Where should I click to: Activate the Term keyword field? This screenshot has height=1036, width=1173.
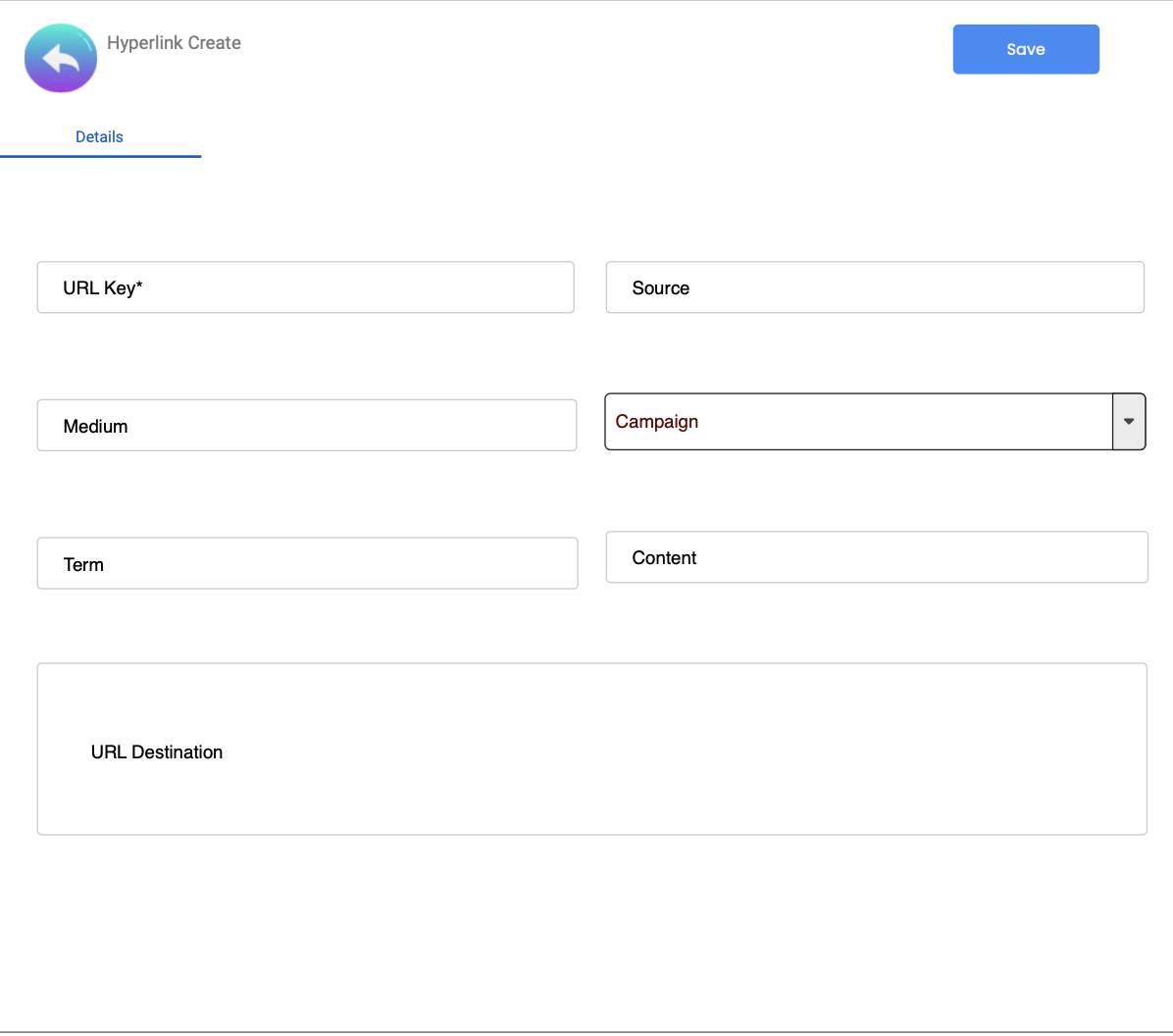point(307,564)
